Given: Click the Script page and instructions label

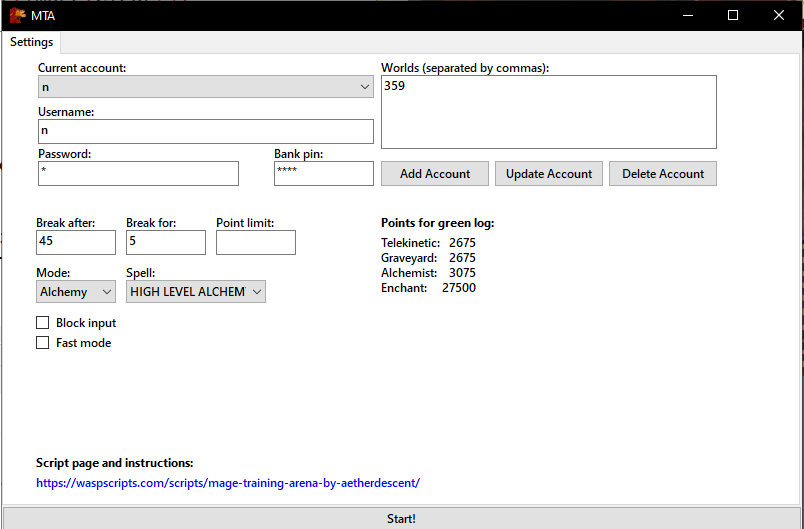Looking at the screenshot, I should [114, 463].
